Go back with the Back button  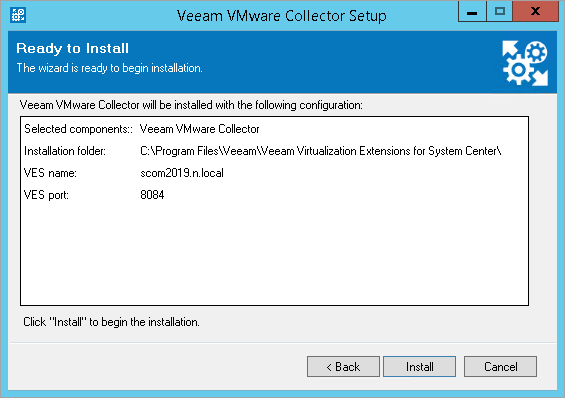click(343, 367)
